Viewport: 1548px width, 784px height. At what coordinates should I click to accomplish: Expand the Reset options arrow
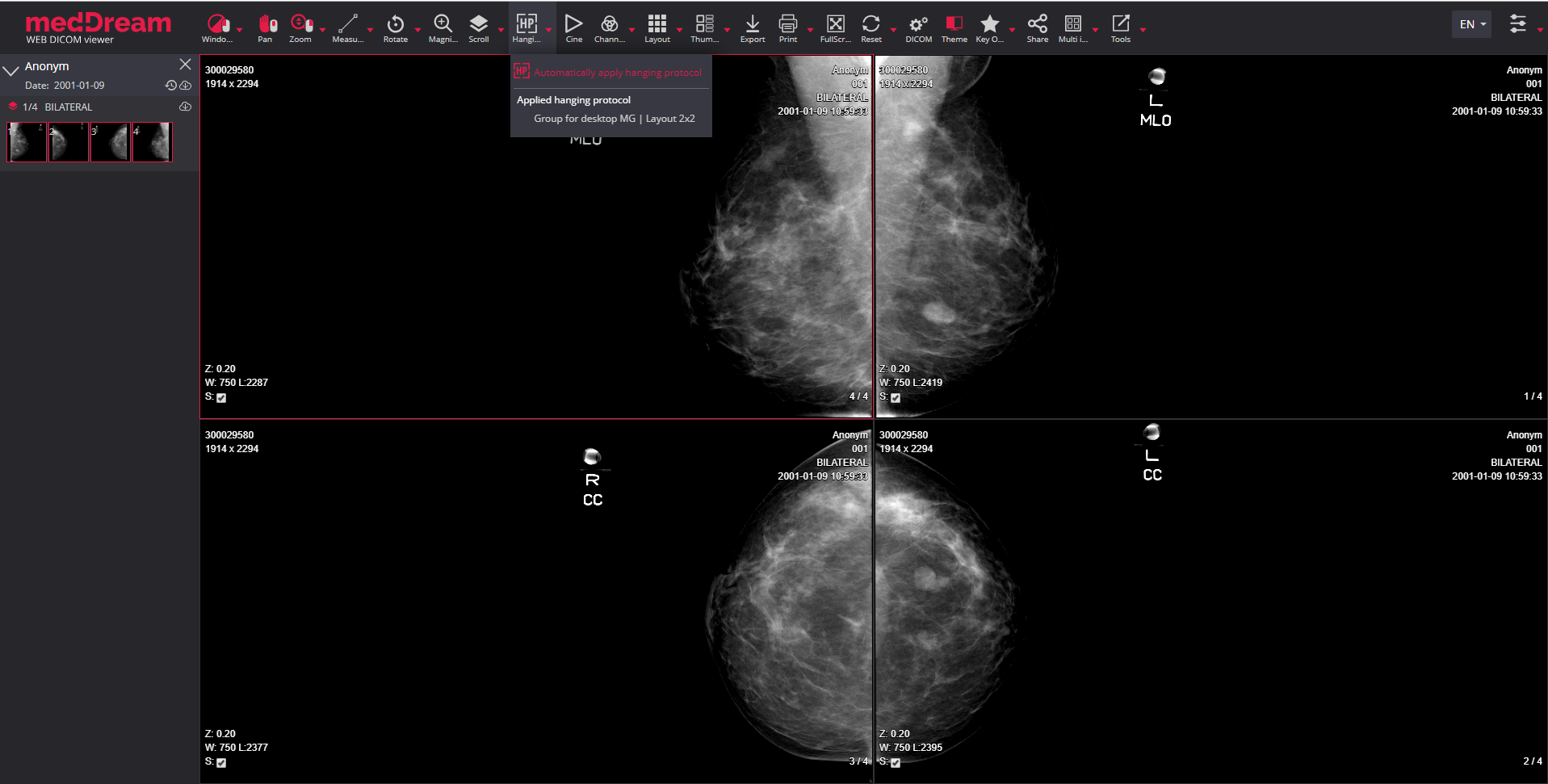click(894, 30)
